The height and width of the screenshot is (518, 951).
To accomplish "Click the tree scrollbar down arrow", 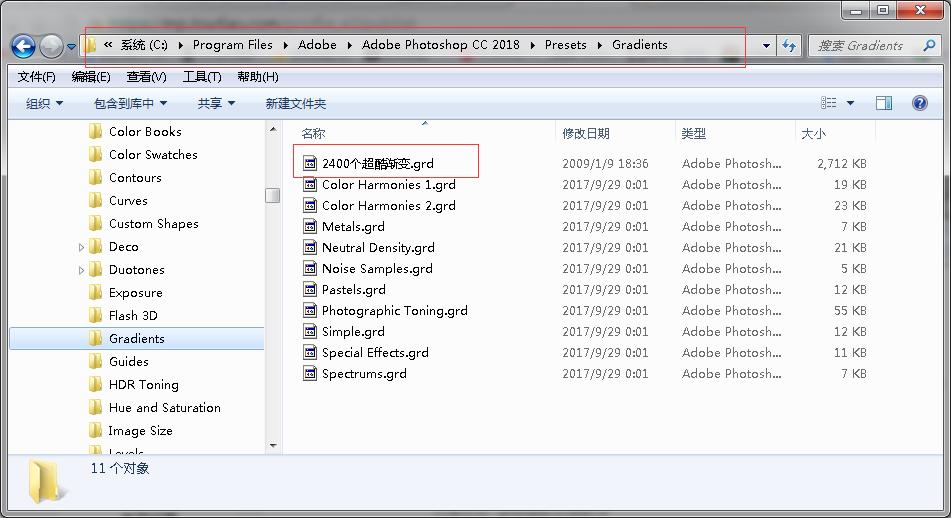I will click(x=273, y=446).
